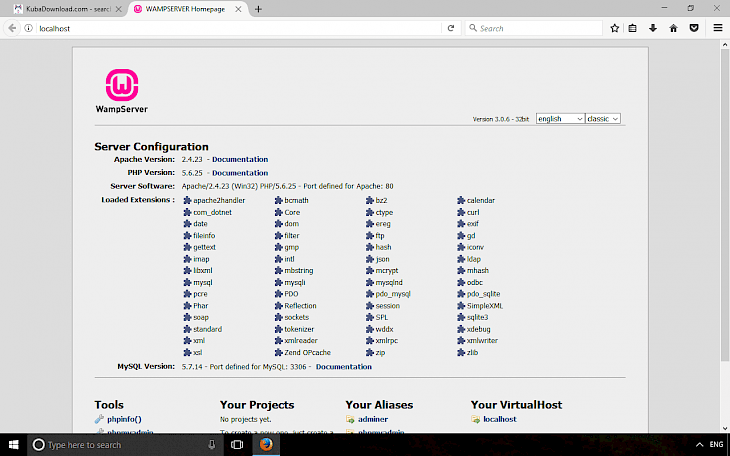Click scrollbar up arrow
730x456 pixels.
tap(725, 44)
